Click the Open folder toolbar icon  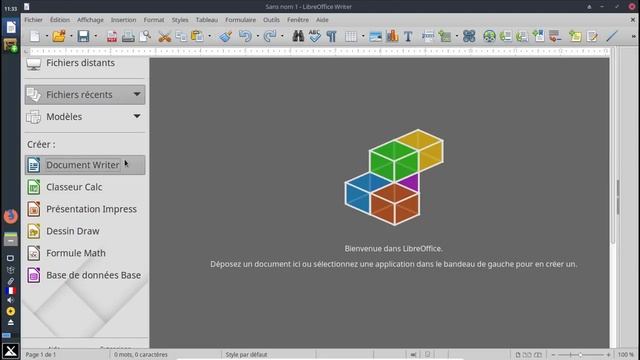point(59,36)
